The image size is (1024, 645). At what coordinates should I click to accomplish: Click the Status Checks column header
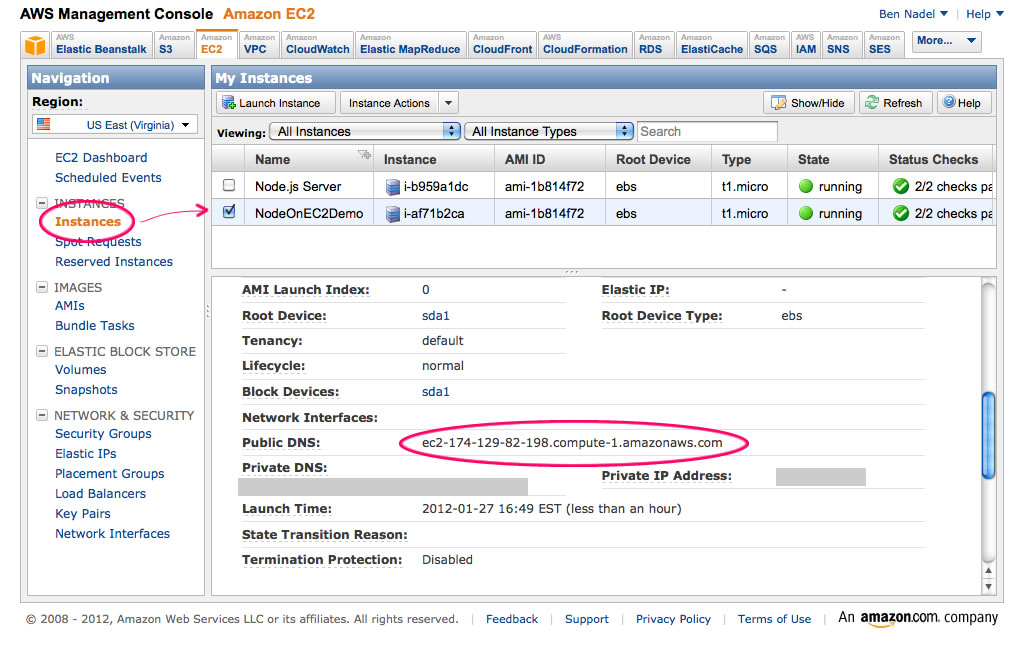[933, 159]
